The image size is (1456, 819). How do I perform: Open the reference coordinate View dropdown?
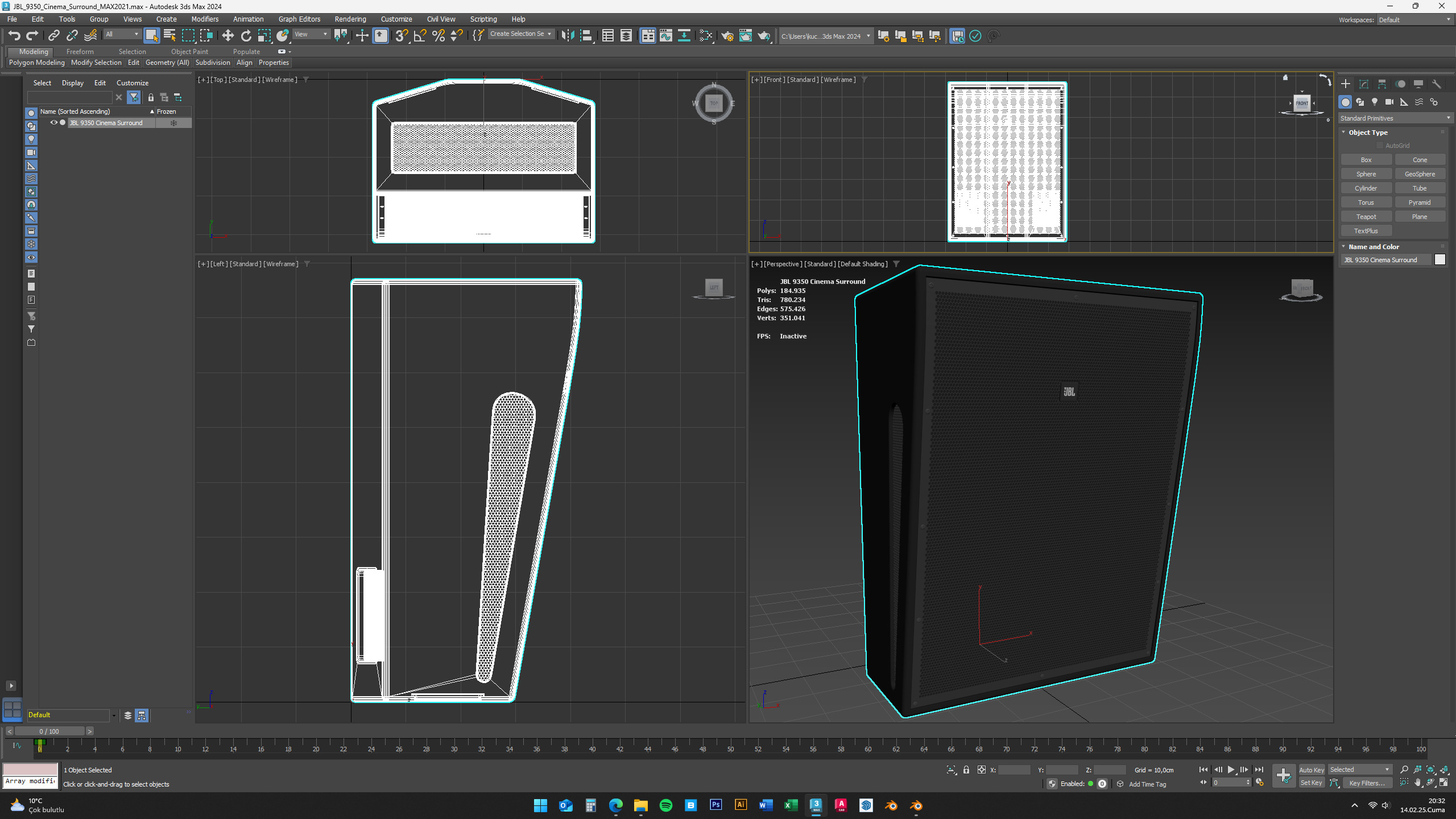click(311, 35)
